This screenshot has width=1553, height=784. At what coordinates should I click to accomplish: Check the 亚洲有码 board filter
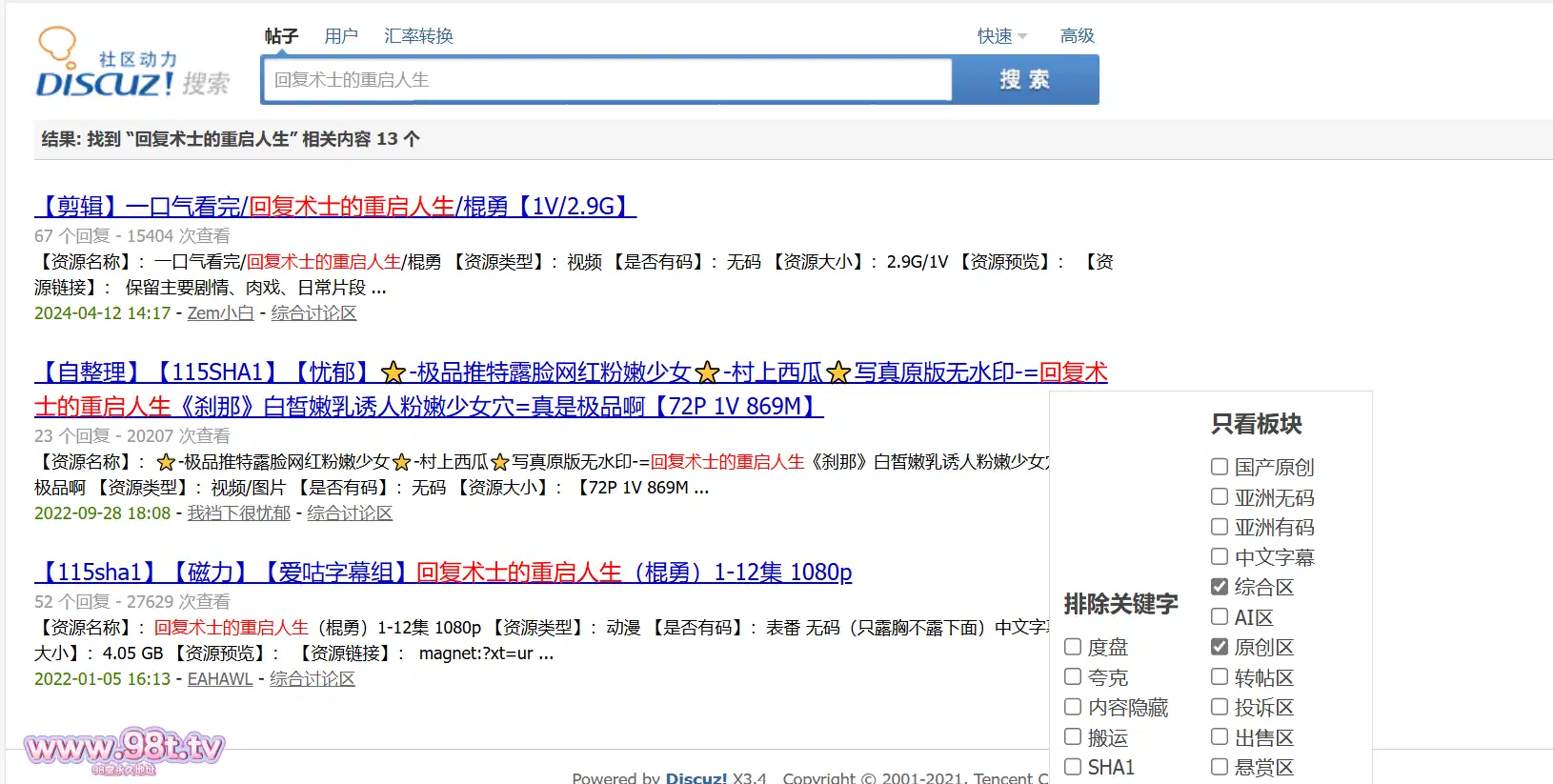pyautogui.click(x=1220, y=527)
